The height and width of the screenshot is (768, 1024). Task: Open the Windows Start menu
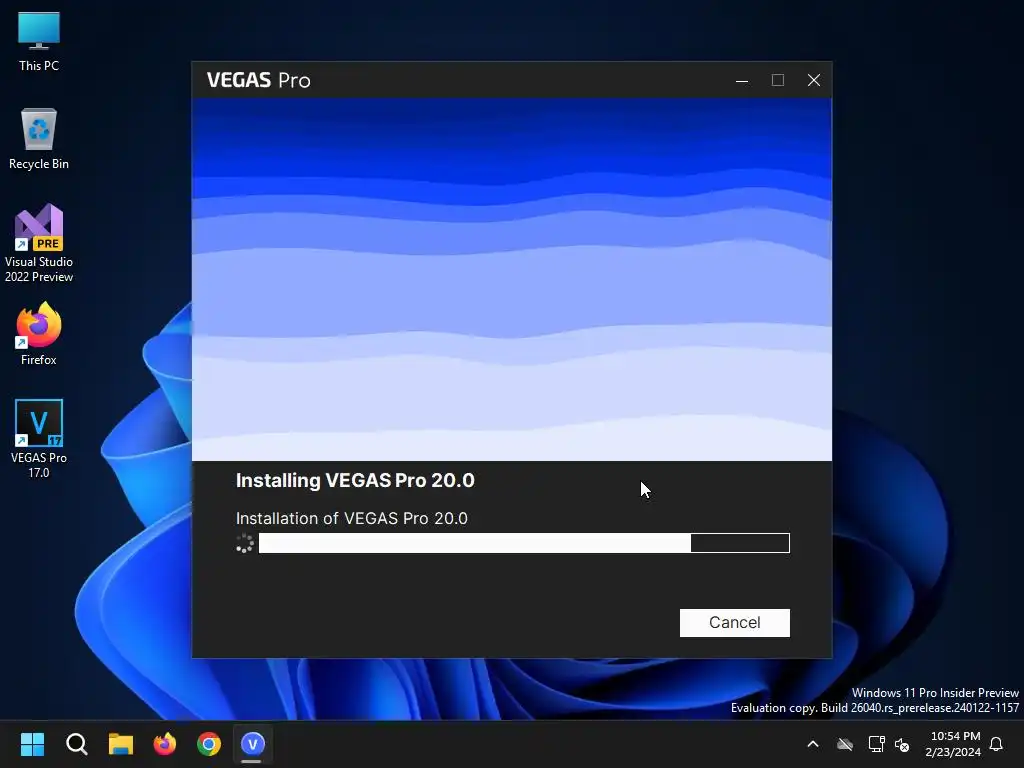click(32, 744)
